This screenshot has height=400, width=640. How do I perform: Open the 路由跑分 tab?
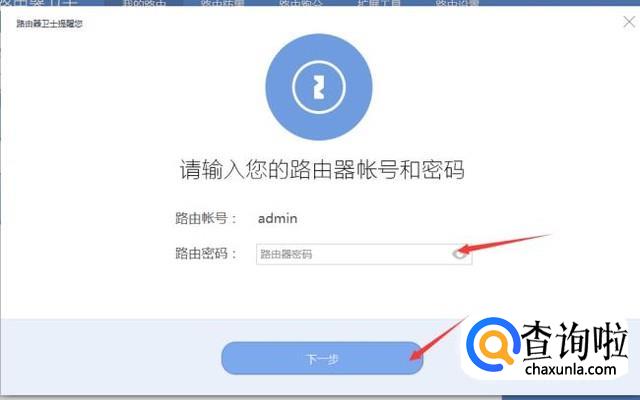pyautogui.click(x=300, y=3)
